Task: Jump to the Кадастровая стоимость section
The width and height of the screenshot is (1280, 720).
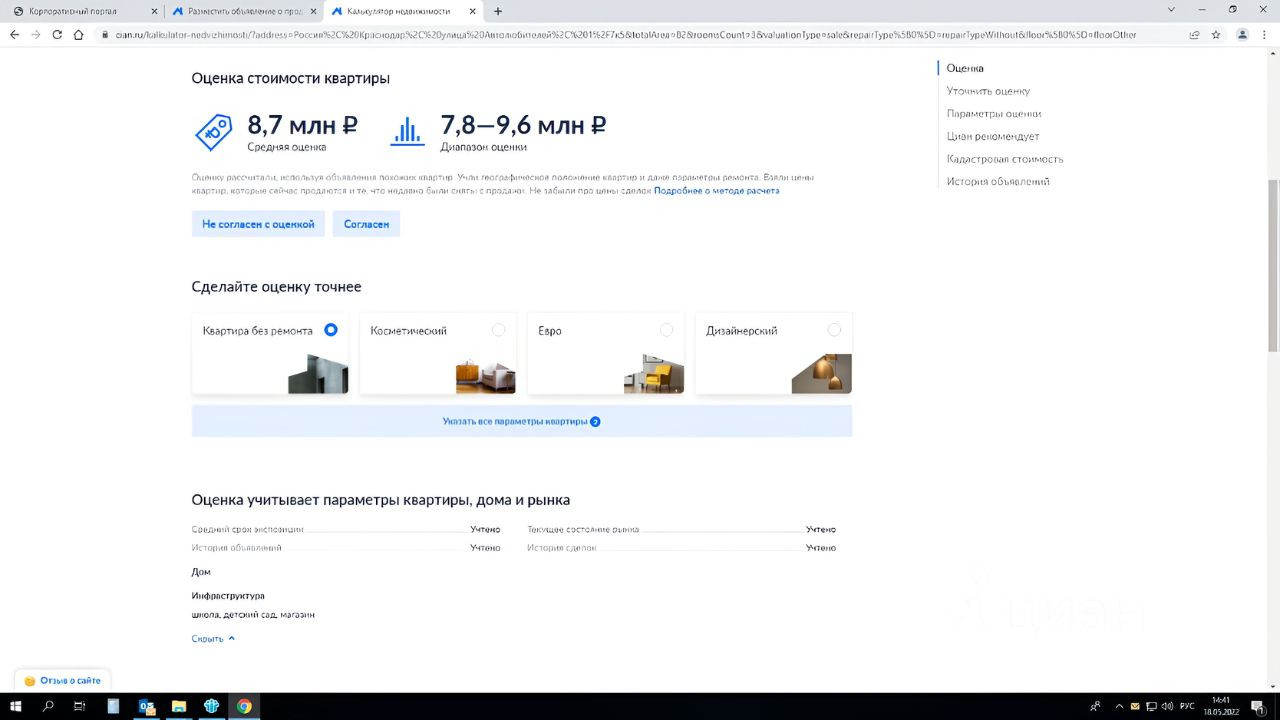Action: pyautogui.click(x=1005, y=159)
